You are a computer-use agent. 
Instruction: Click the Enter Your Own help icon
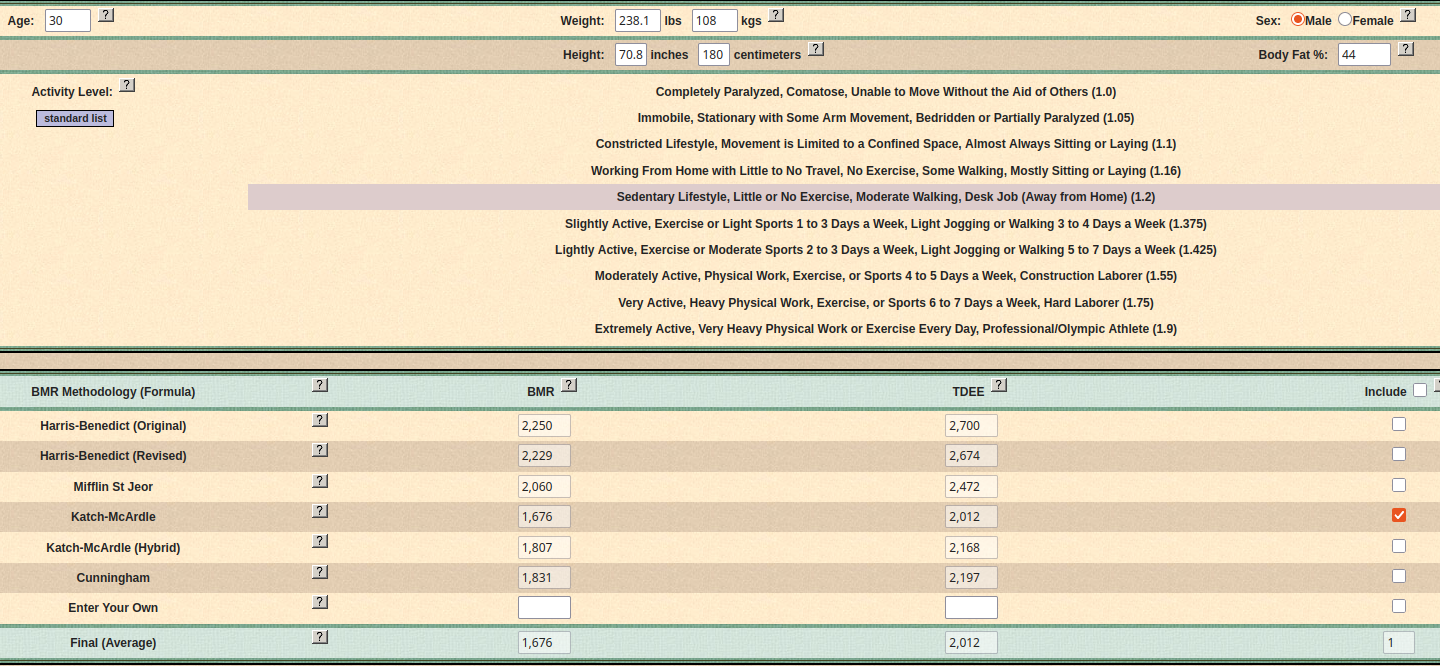[320, 602]
